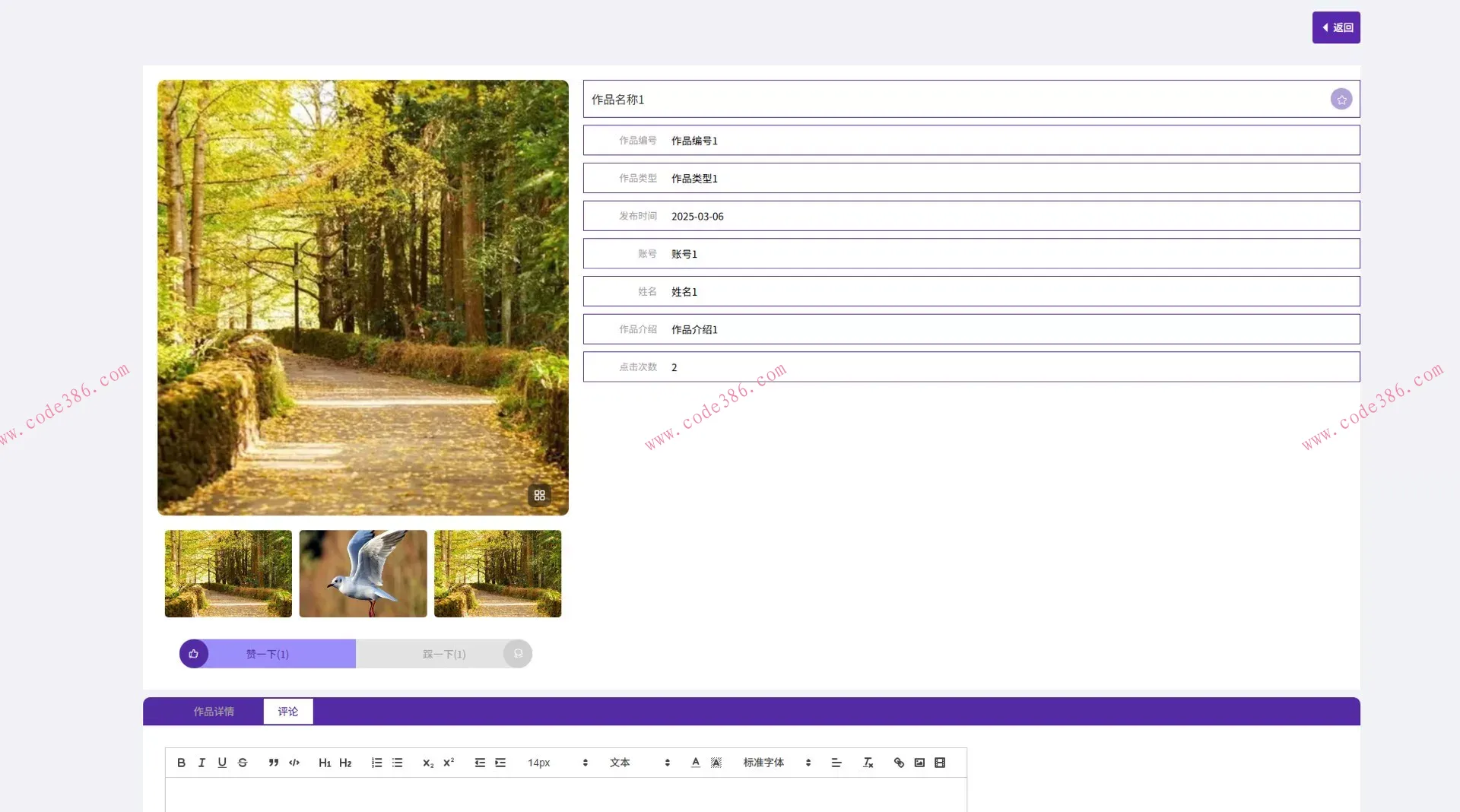Click the 账号 field label
The width and height of the screenshot is (1460, 812).
tap(647, 254)
